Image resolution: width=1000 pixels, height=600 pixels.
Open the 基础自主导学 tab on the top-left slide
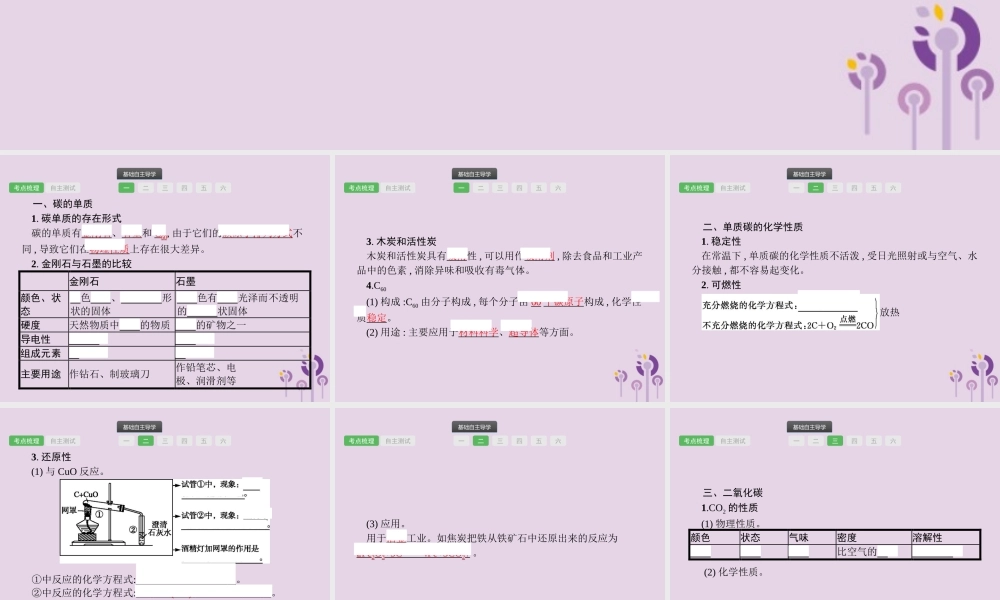140,173
